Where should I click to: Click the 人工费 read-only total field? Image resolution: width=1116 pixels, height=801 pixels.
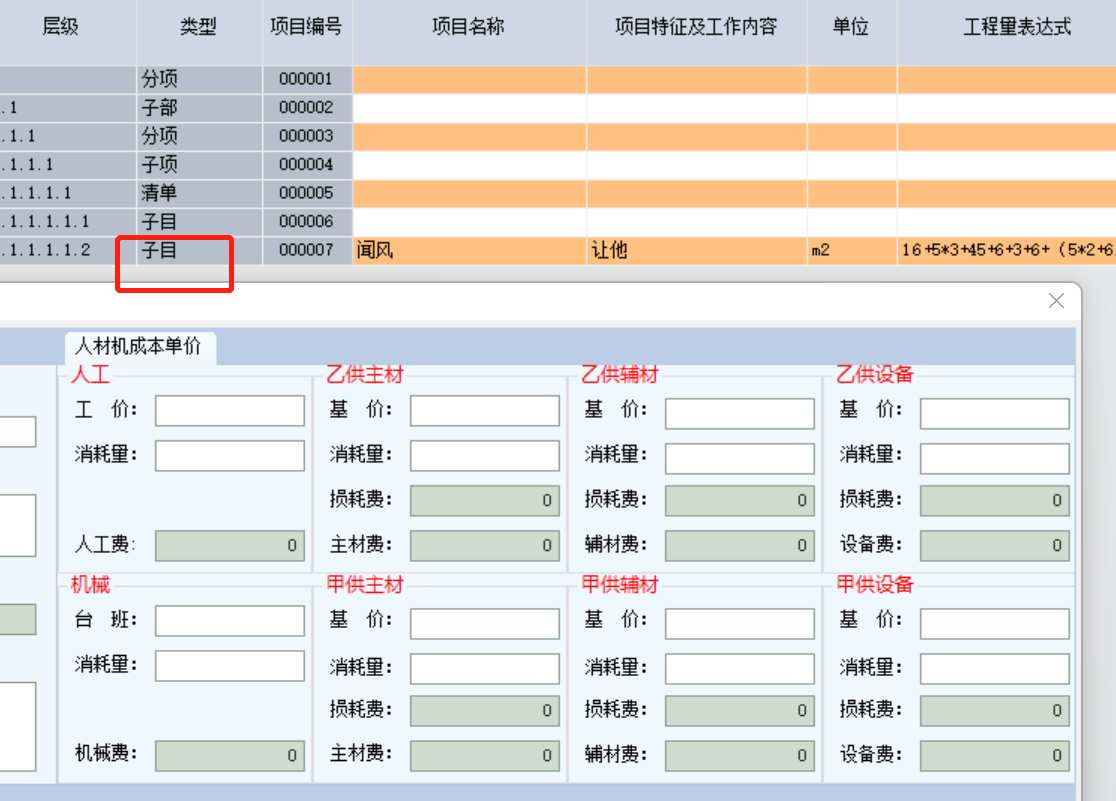[x=229, y=545]
